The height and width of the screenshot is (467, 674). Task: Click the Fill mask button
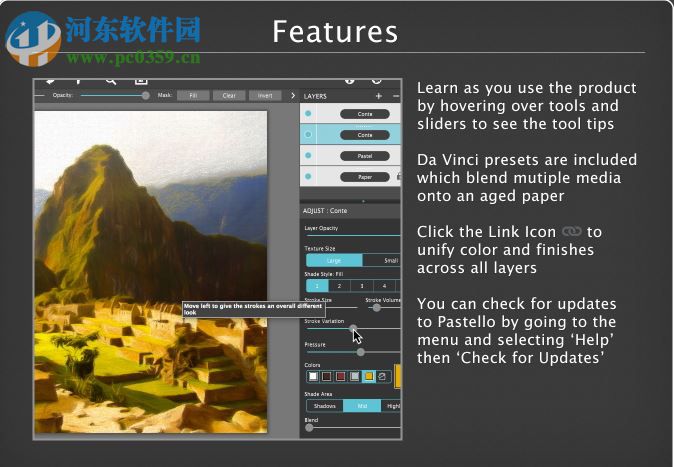(x=193, y=95)
